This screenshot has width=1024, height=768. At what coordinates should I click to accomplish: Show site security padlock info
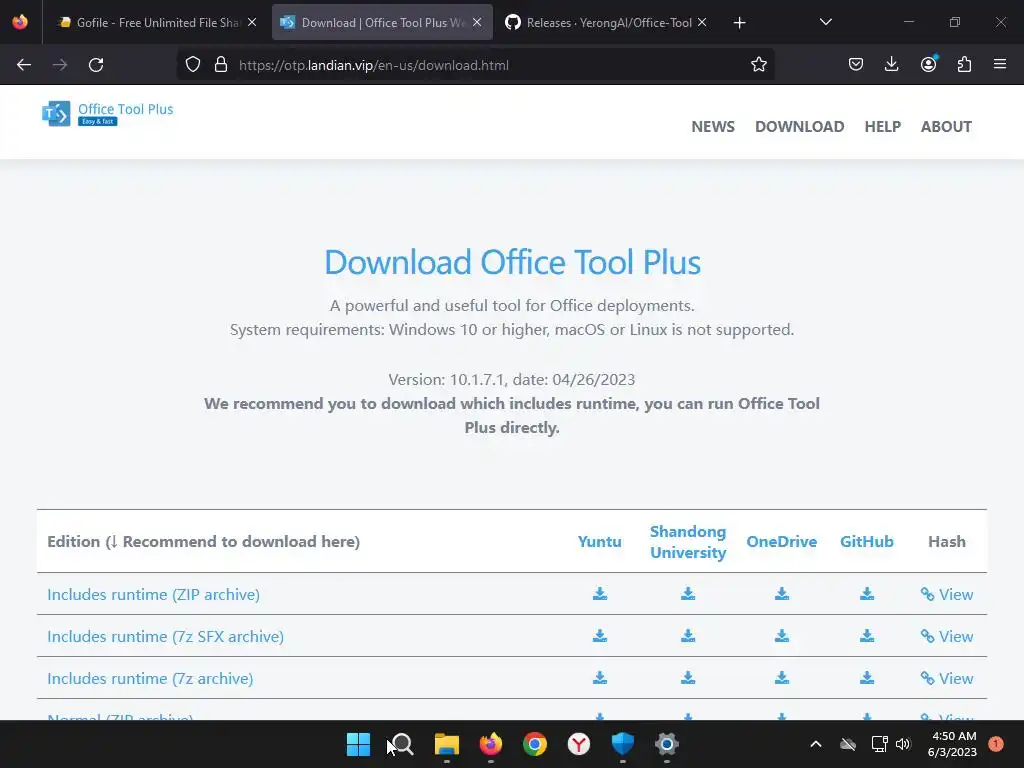tap(221, 65)
